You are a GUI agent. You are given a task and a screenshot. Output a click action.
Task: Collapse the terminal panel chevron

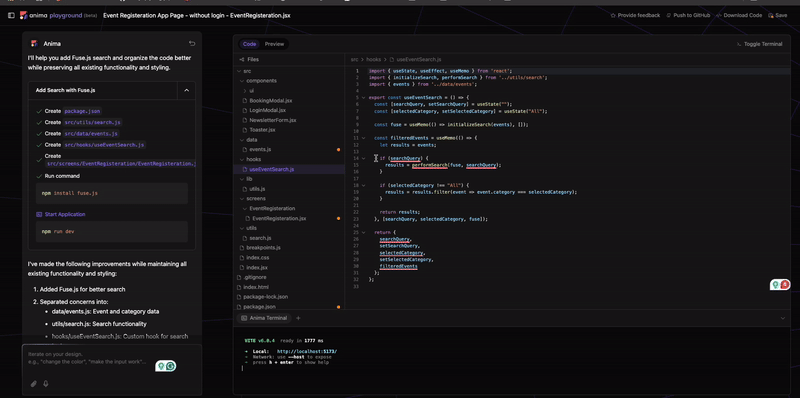(783, 318)
